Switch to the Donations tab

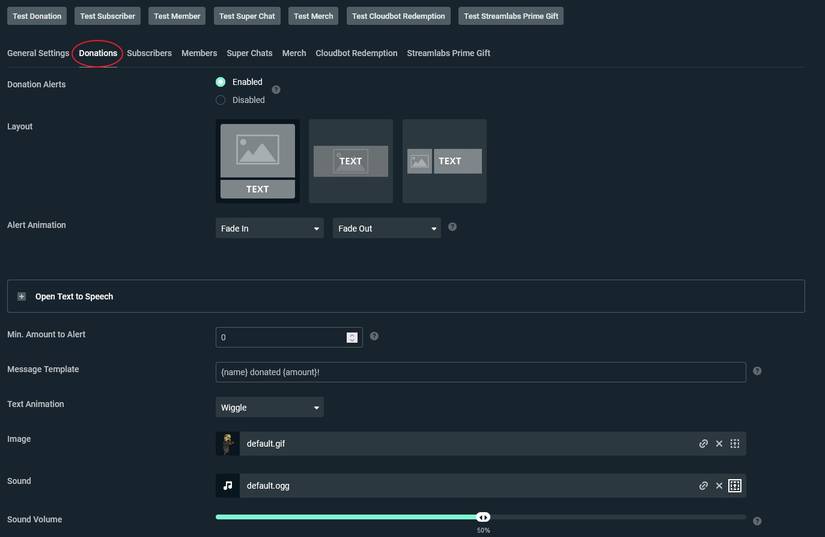click(98, 53)
